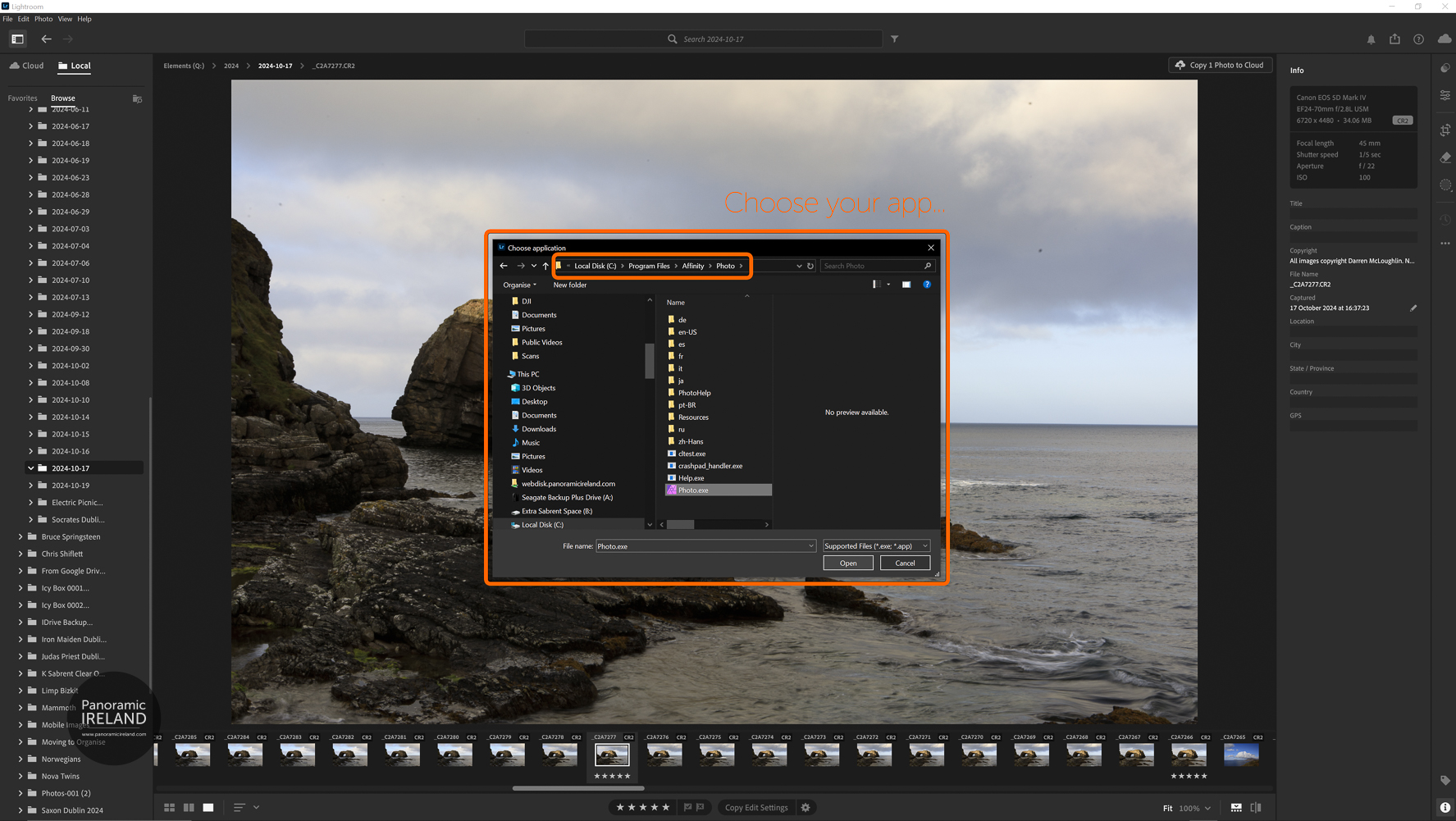The image size is (1456, 821).
Task: Toggle the compare original view icon
Action: click(1256, 808)
